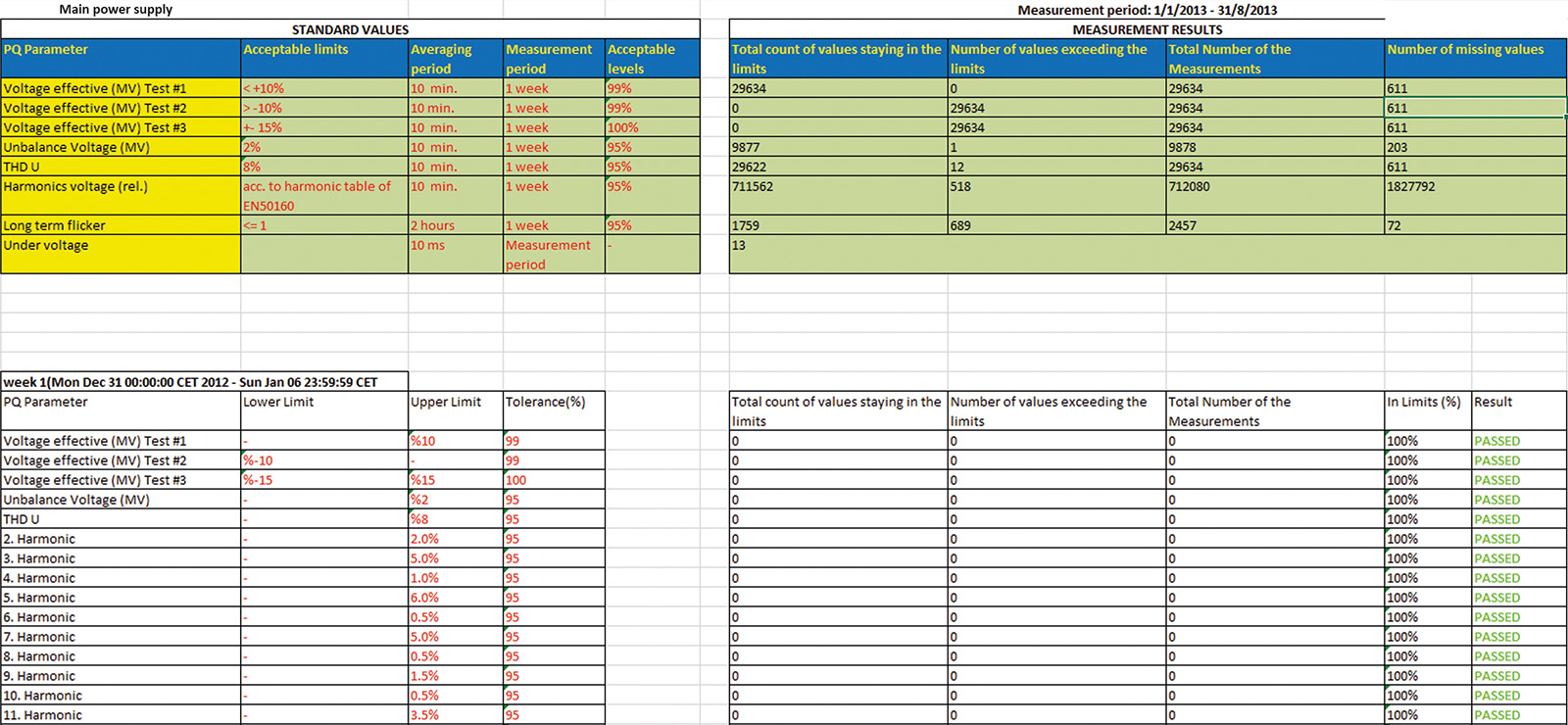Click the value '711562' cell
The image size is (1568, 725).
[x=839, y=196]
